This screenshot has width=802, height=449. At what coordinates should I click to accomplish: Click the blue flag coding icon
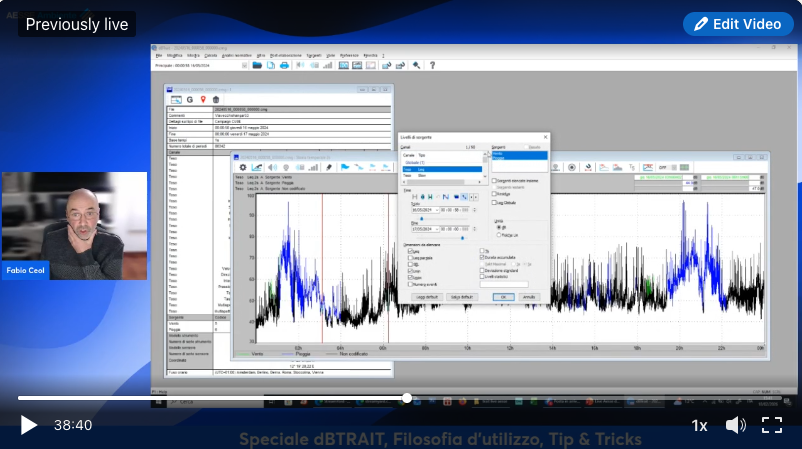click(345, 167)
